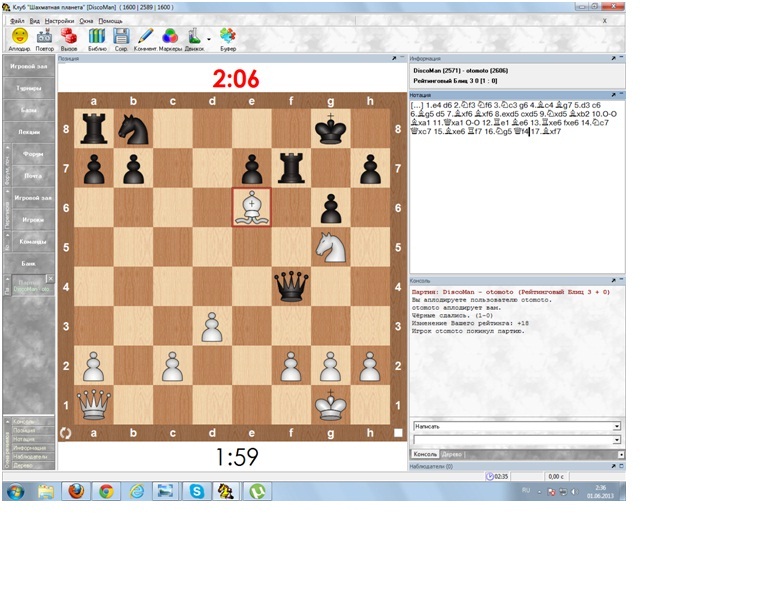
Task: Click the flask Движок engine icon
Action: tap(194, 36)
